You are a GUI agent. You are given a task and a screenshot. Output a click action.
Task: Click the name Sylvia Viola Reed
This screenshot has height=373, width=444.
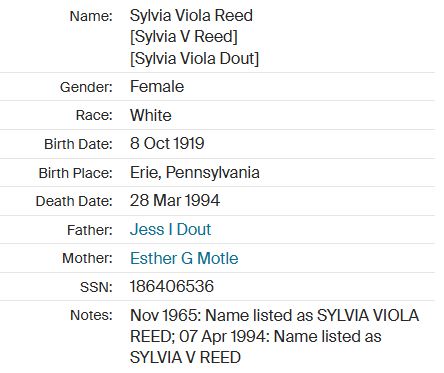click(x=191, y=15)
